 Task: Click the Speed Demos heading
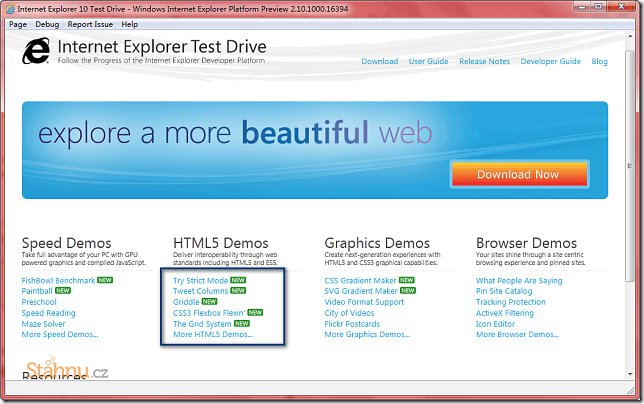[67, 243]
